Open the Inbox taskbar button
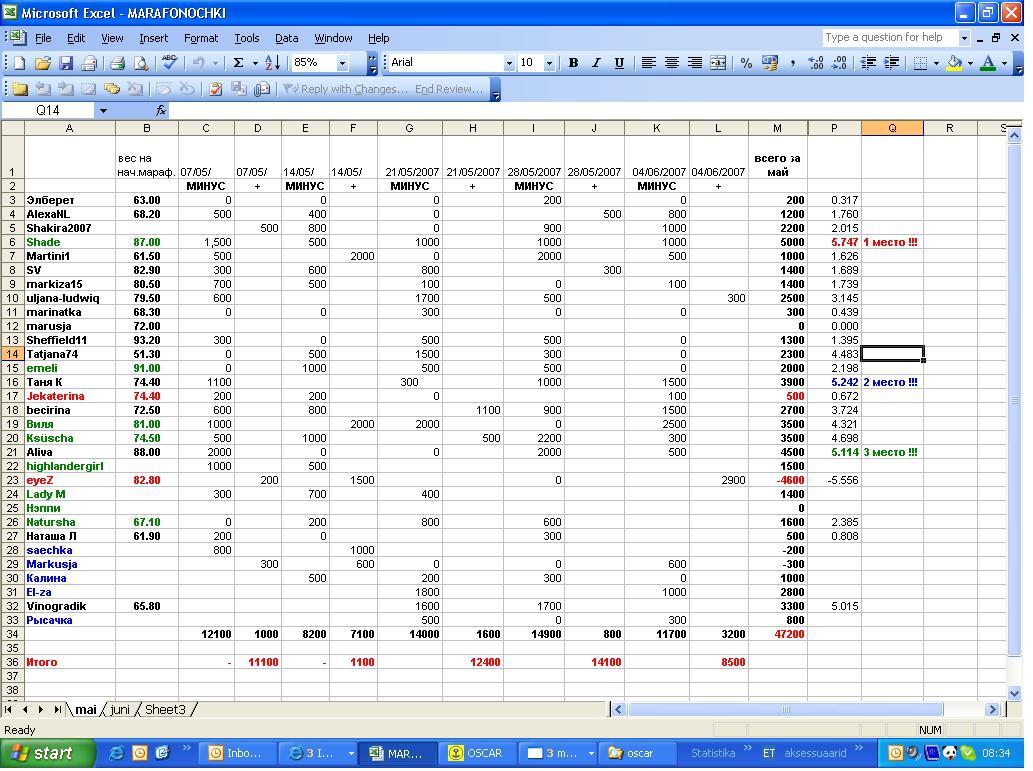This screenshot has width=1033, height=771. pos(237,753)
